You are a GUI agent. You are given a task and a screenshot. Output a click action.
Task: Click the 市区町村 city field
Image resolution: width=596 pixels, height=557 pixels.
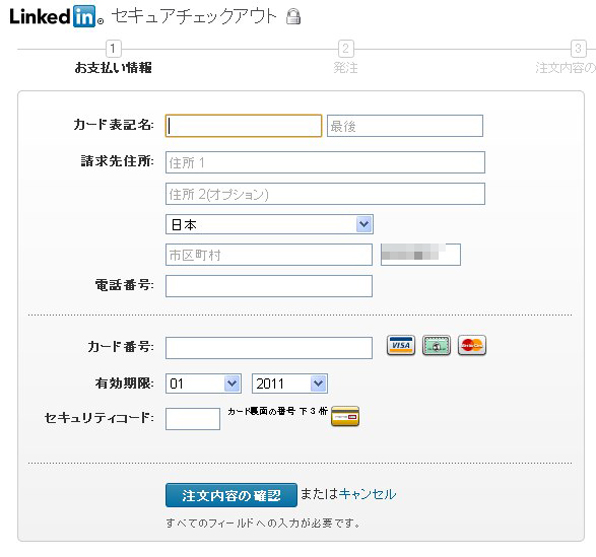point(269,255)
